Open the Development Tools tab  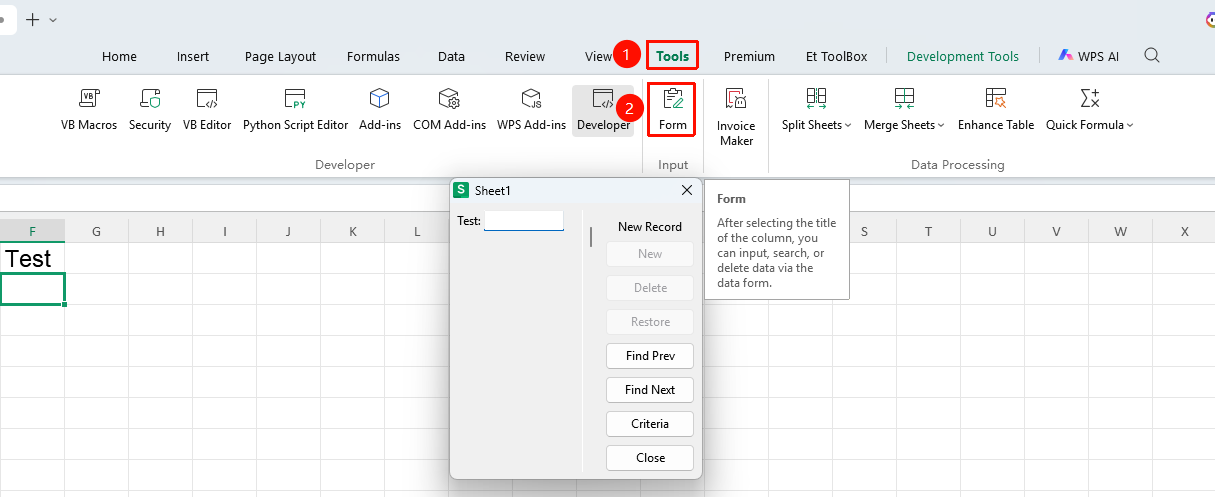[963, 57]
